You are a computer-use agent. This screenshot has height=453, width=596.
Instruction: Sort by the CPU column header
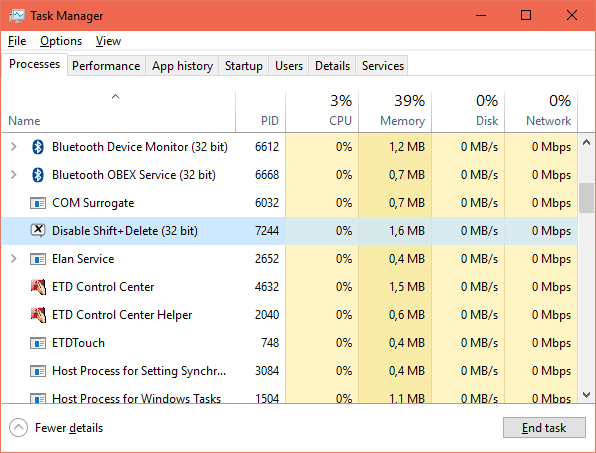322,111
